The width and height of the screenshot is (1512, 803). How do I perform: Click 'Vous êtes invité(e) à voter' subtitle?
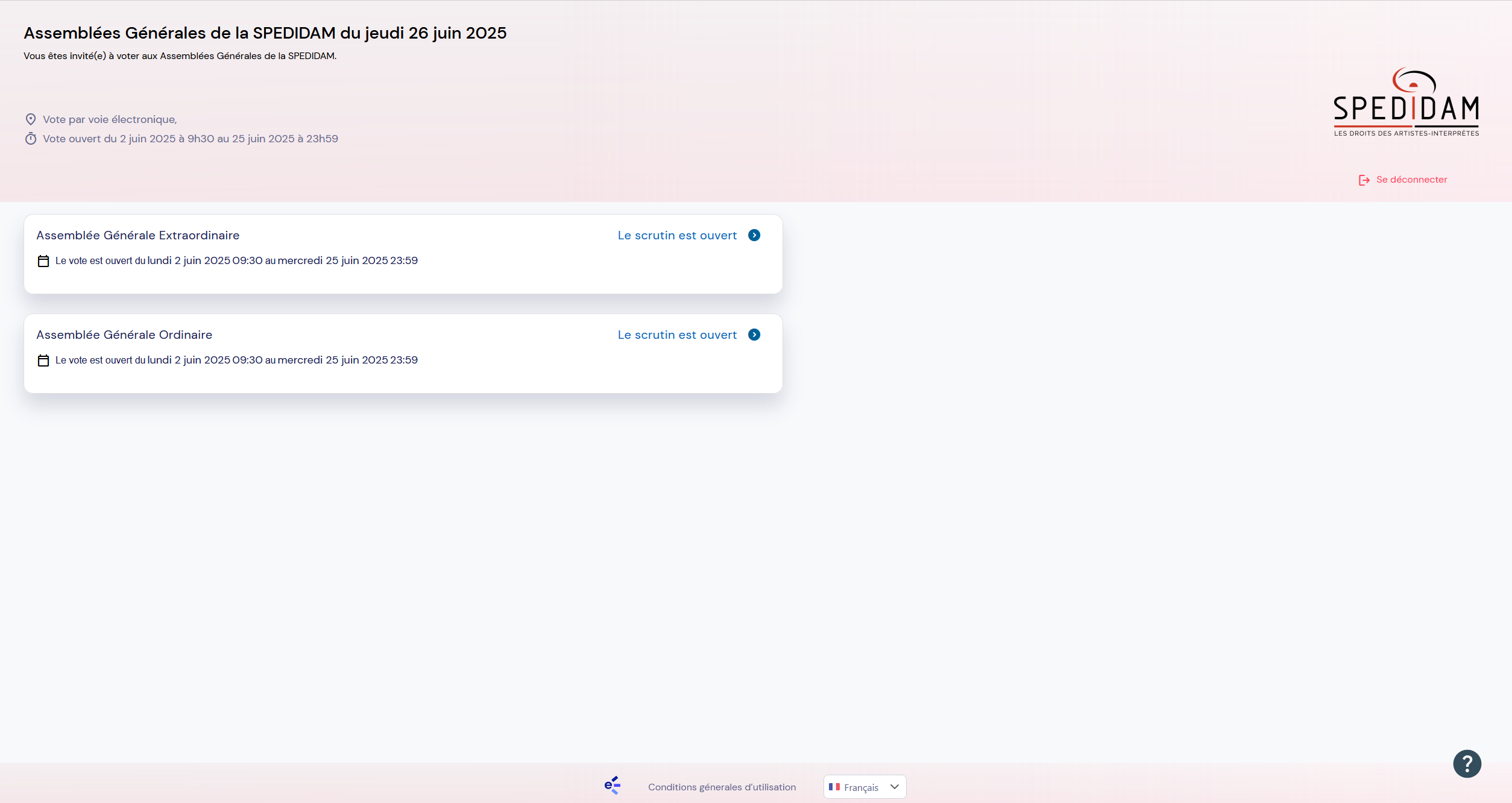coord(180,56)
